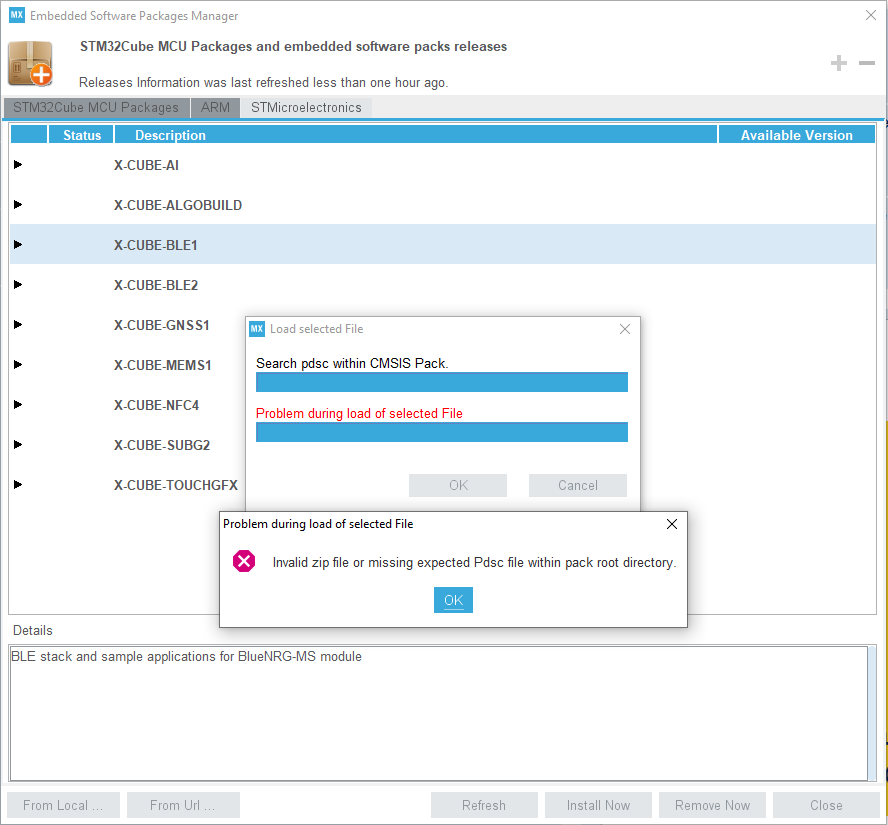Switch to STM32Cube MCU Packages tab

(x=96, y=108)
